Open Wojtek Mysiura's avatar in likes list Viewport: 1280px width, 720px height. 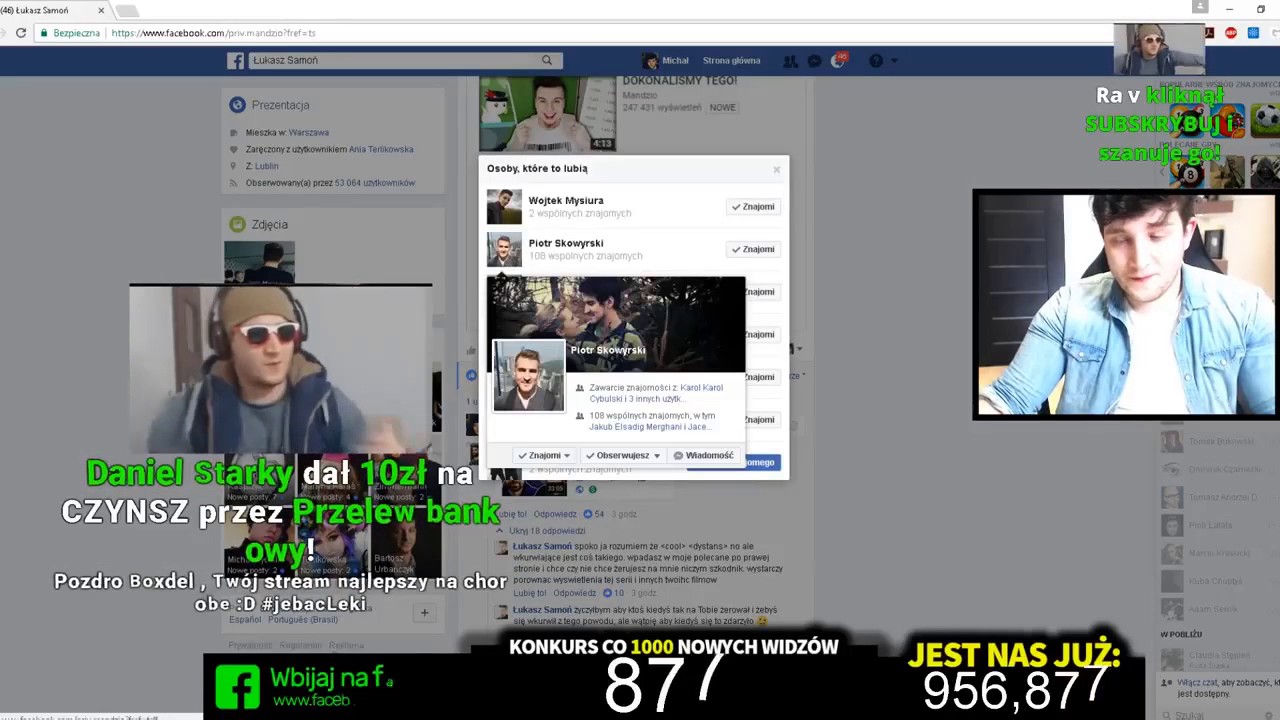504,207
